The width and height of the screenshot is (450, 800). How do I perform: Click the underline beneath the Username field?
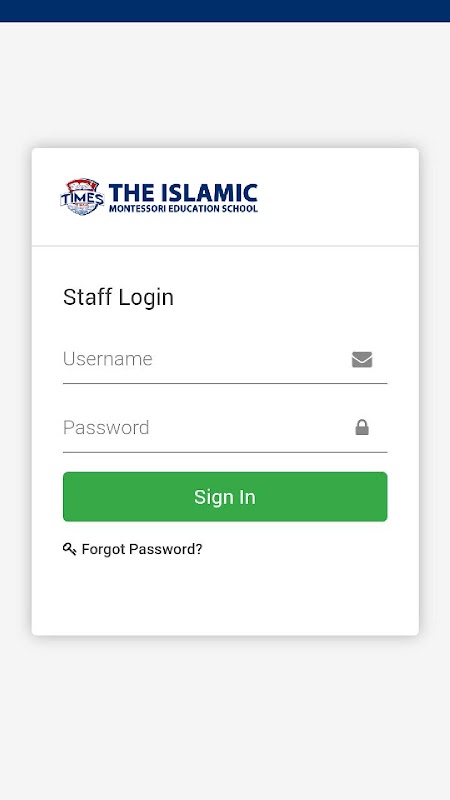click(225, 383)
